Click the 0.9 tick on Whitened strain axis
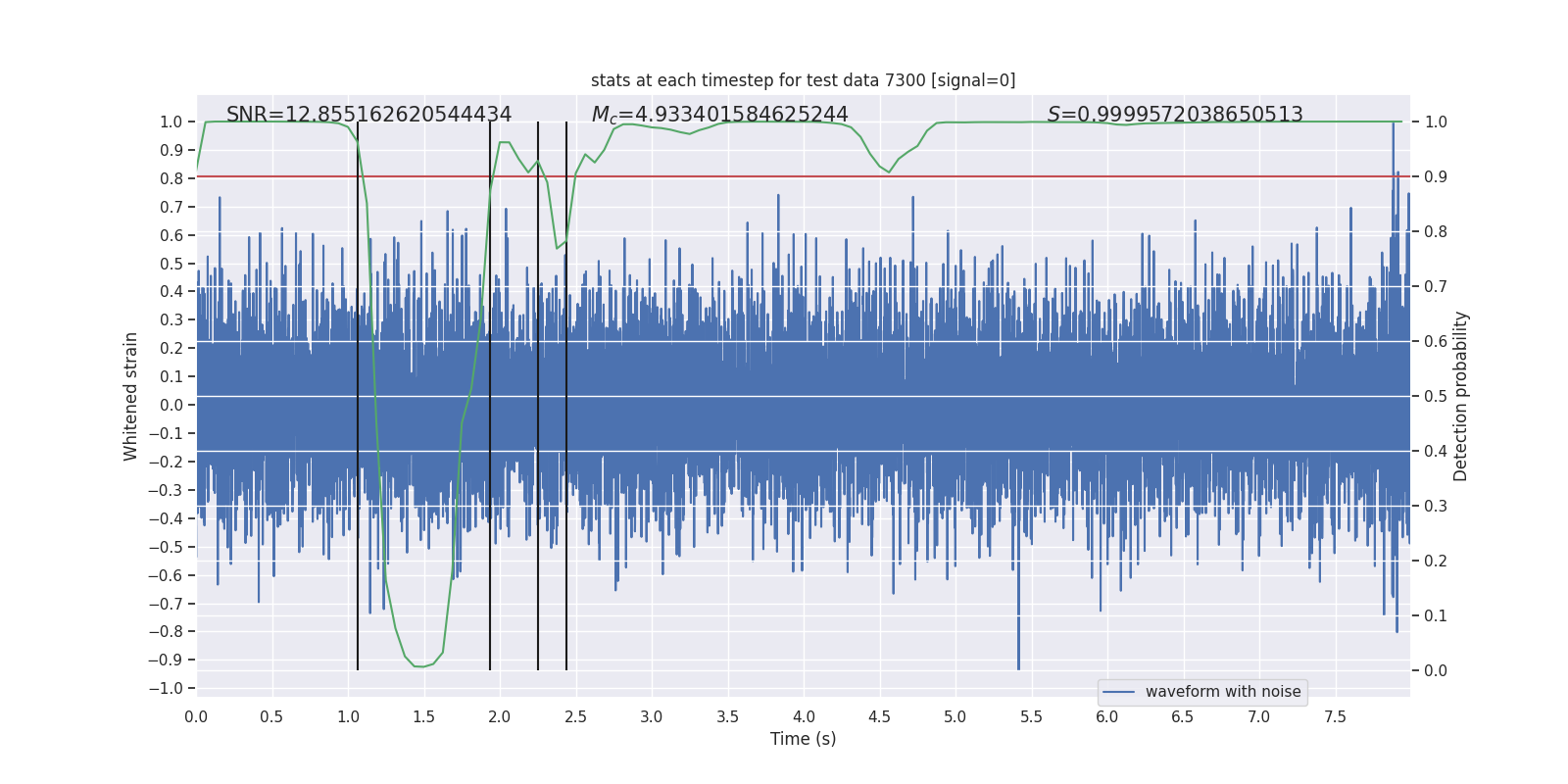The height and width of the screenshot is (784, 1568). point(171,150)
